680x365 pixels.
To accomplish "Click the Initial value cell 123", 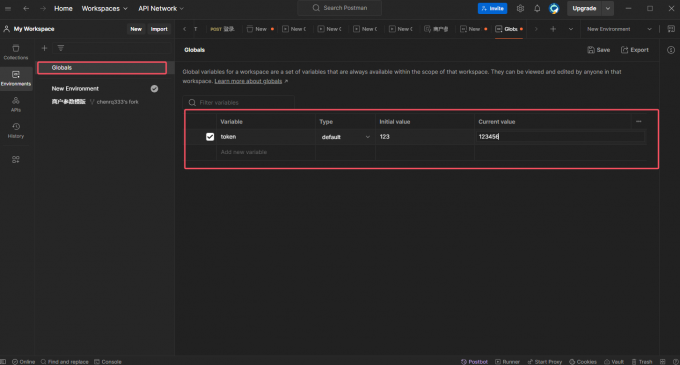I will click(425, 137).
